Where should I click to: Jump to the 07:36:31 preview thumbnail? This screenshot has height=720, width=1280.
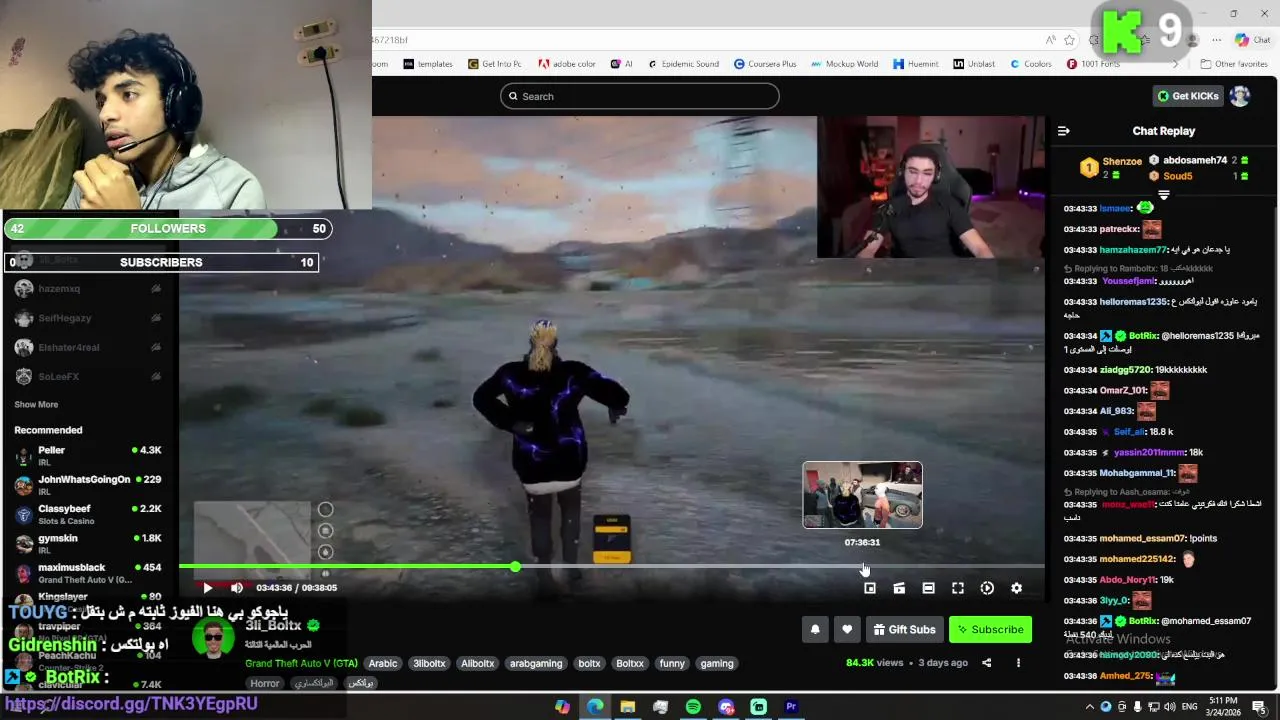pos(862,494)
